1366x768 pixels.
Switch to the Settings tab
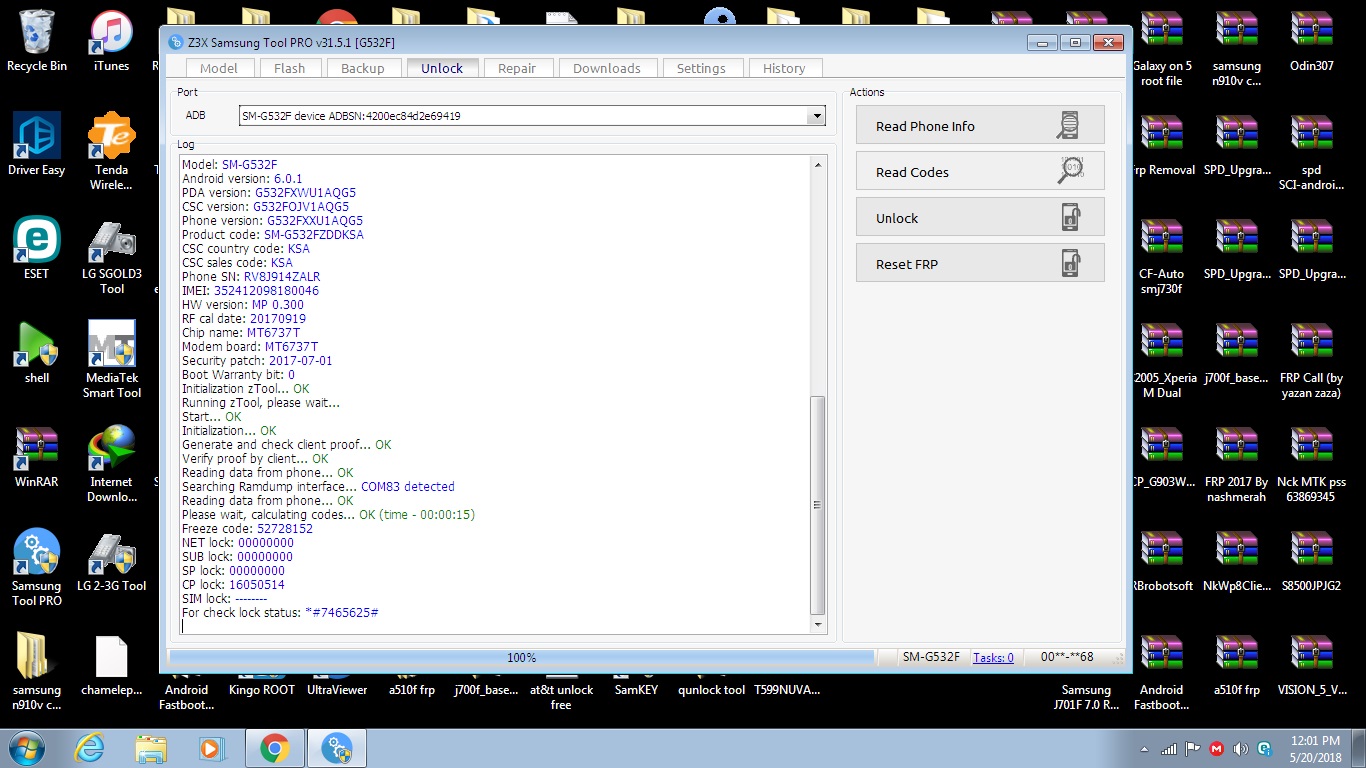(x=701, y=68)
